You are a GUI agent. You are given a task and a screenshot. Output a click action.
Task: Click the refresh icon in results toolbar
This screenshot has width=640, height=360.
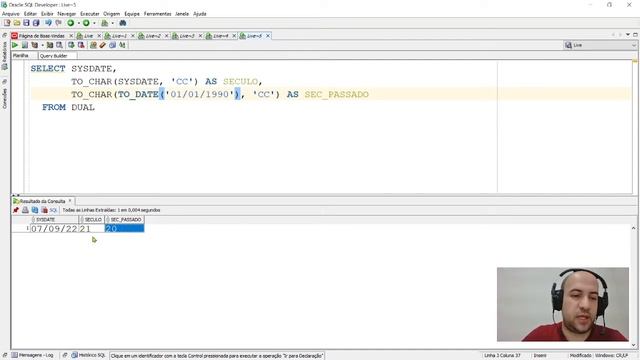[35, 210]
